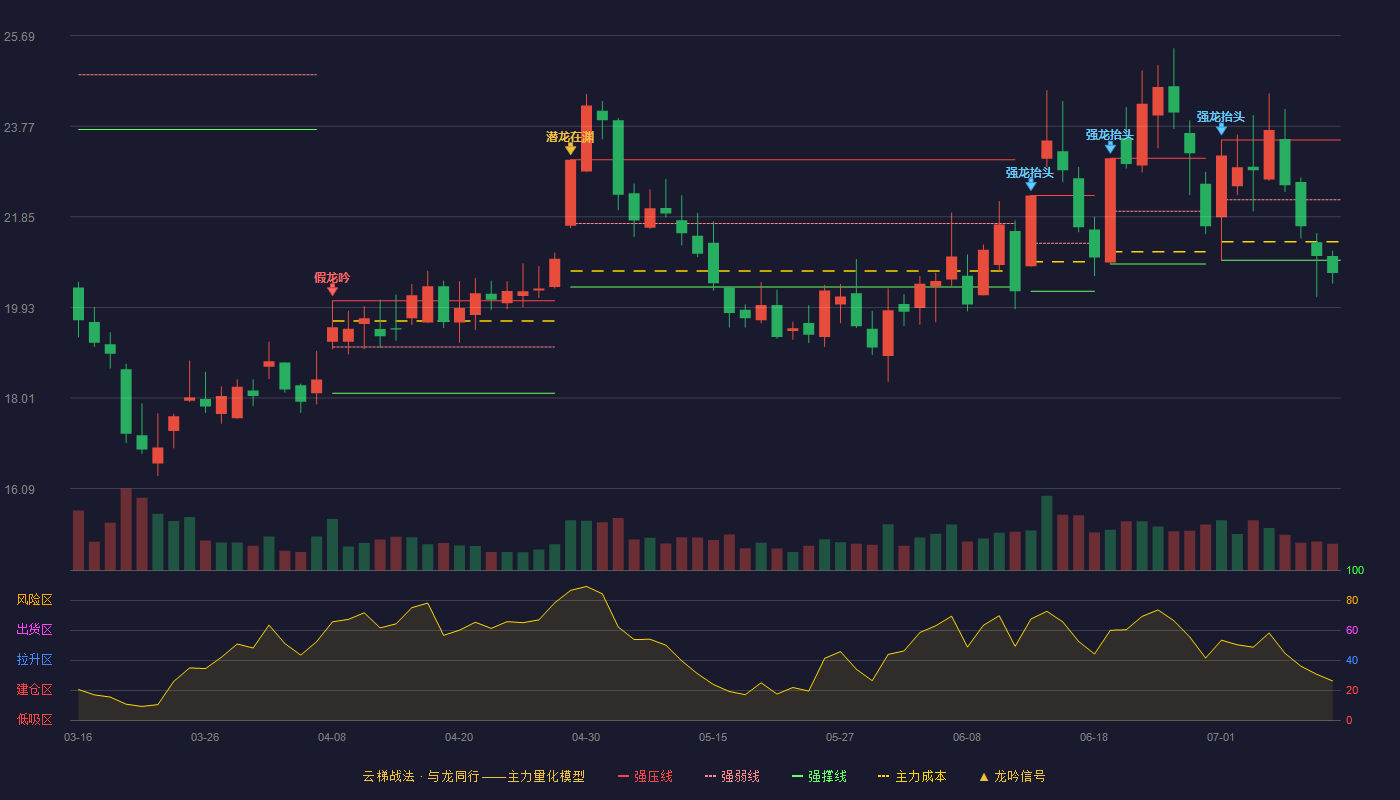Toggle the 云梯战法 · 与龙同行 主力量化模型 legend entry

474,776
